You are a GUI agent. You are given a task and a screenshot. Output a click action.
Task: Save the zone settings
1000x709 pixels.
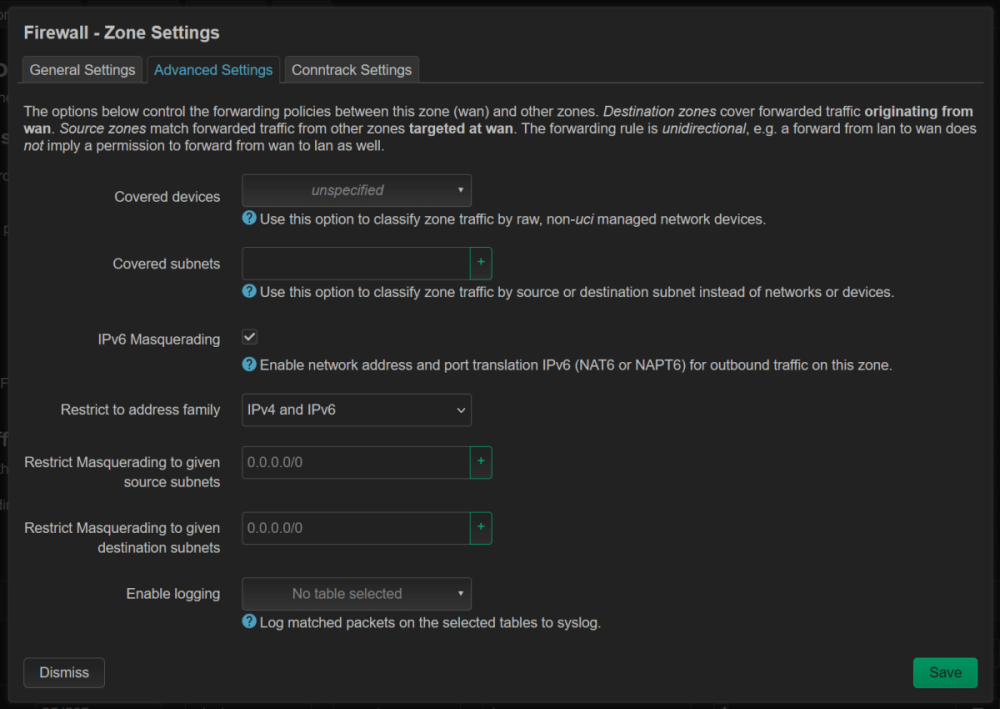[945, 672]
